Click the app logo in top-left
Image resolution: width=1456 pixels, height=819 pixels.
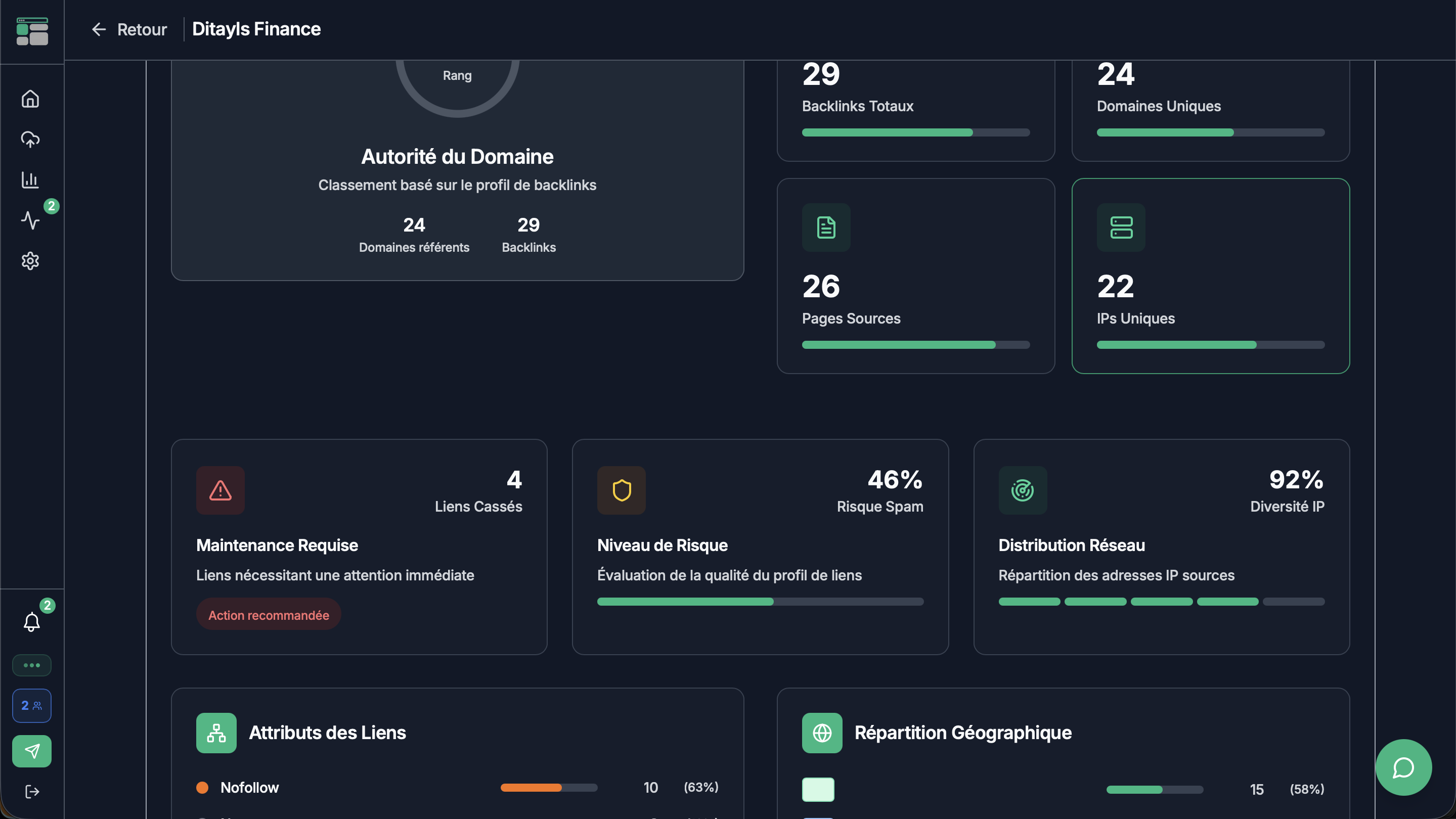[32, 31]
